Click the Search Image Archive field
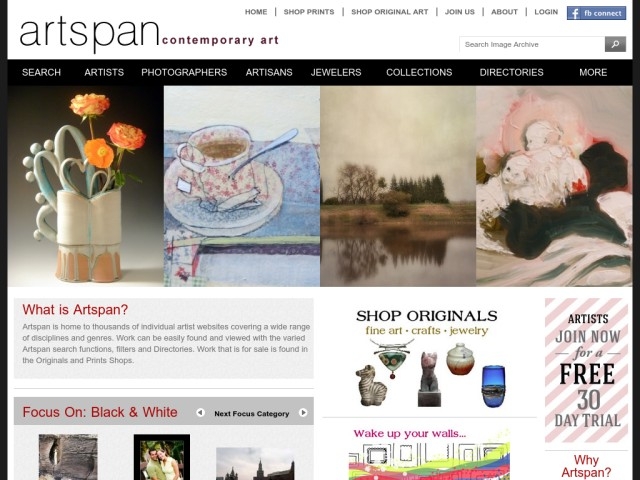The height and width of the screenshot is (480, 640). 532,44
